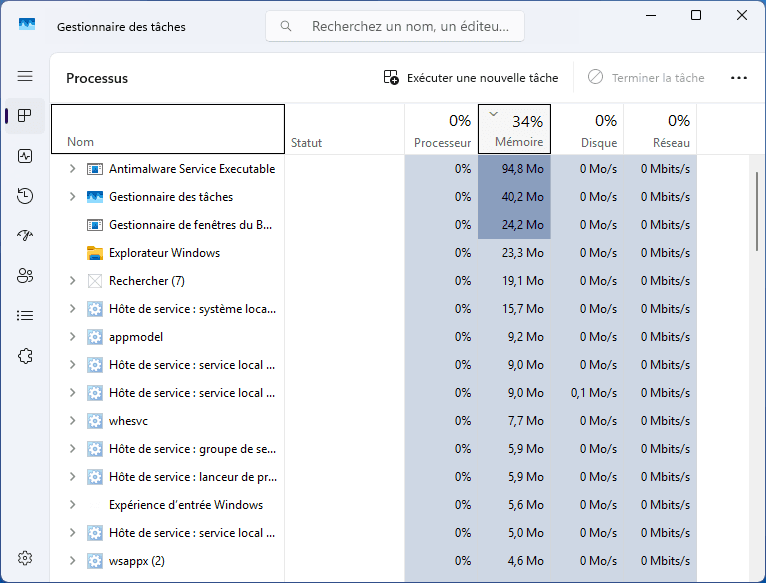Expand the appmodel process row
766x583 pixels.
tap(72, 337)
